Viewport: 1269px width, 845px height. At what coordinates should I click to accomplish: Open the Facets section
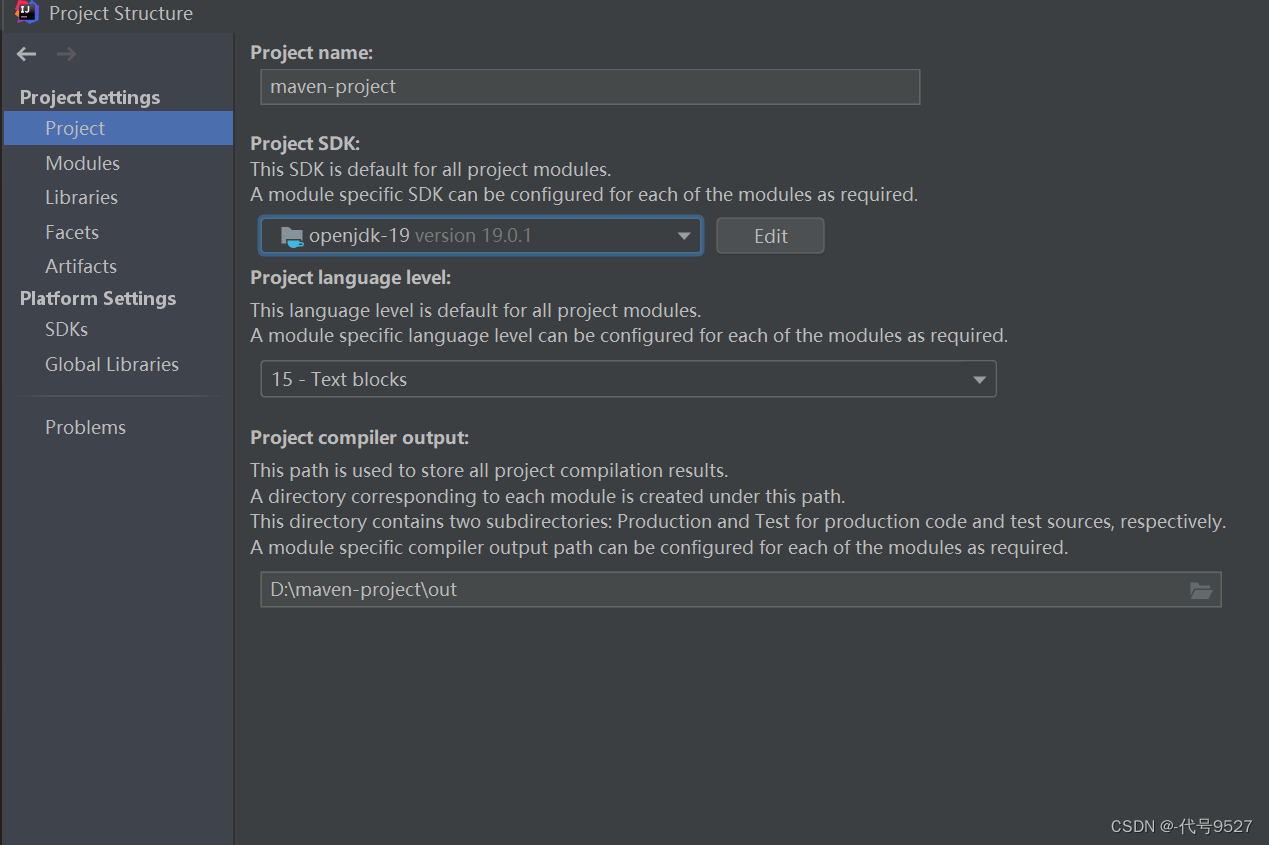click(72, 232)
